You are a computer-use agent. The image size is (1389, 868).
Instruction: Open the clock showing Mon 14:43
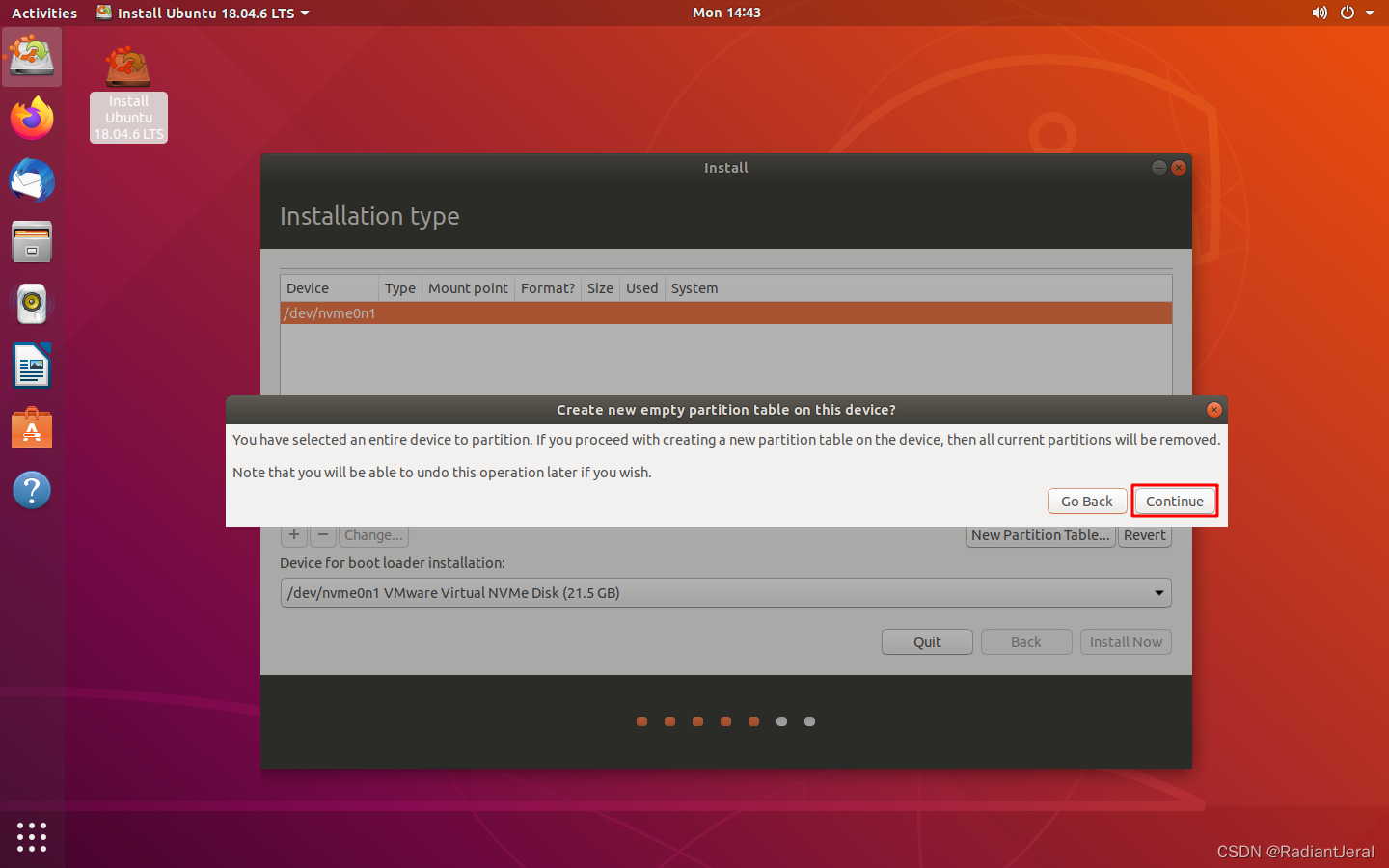click(x=726, y=13)
